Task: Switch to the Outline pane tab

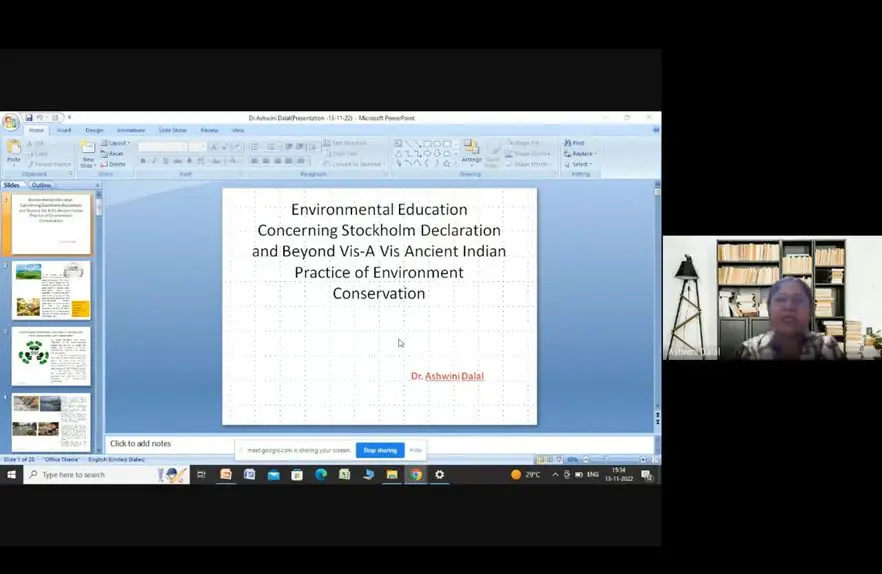Action: click(41, 185)
